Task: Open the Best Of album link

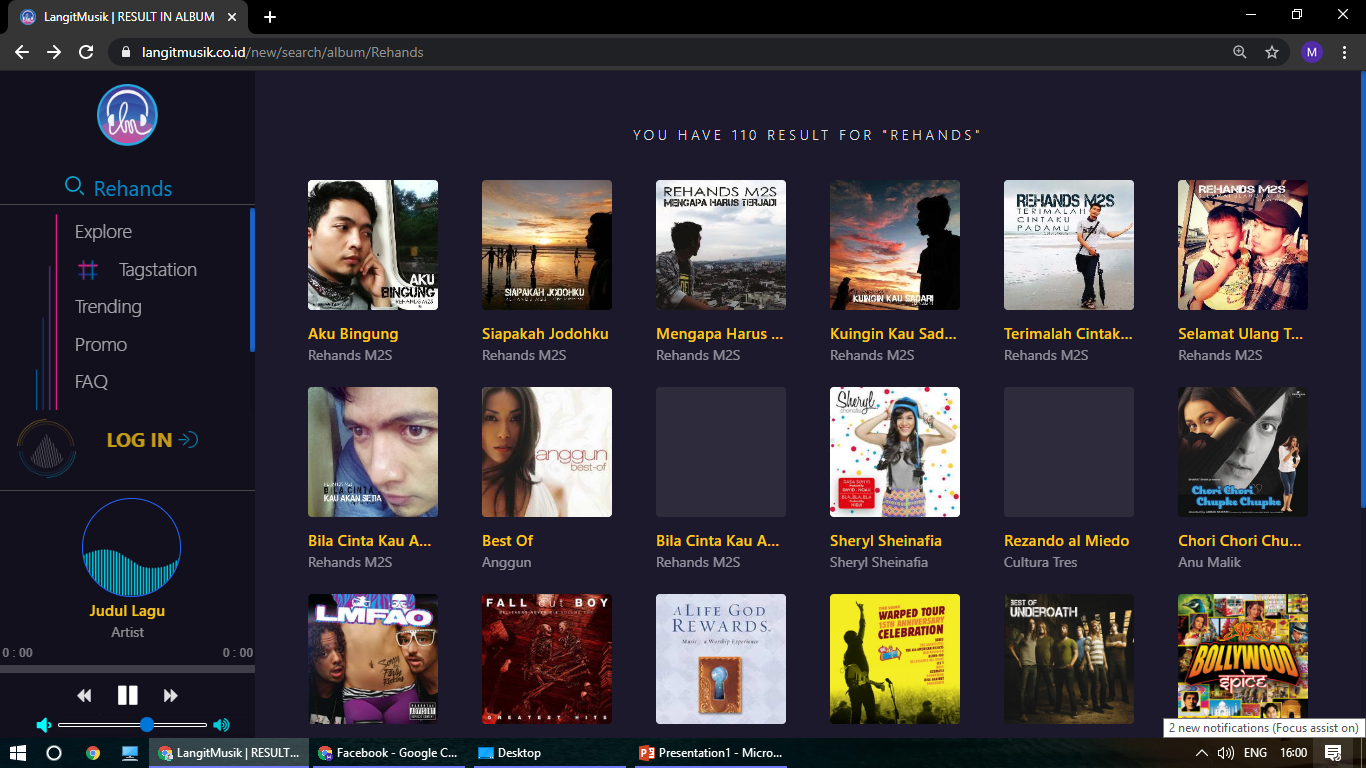Action: tap(507, 541)
